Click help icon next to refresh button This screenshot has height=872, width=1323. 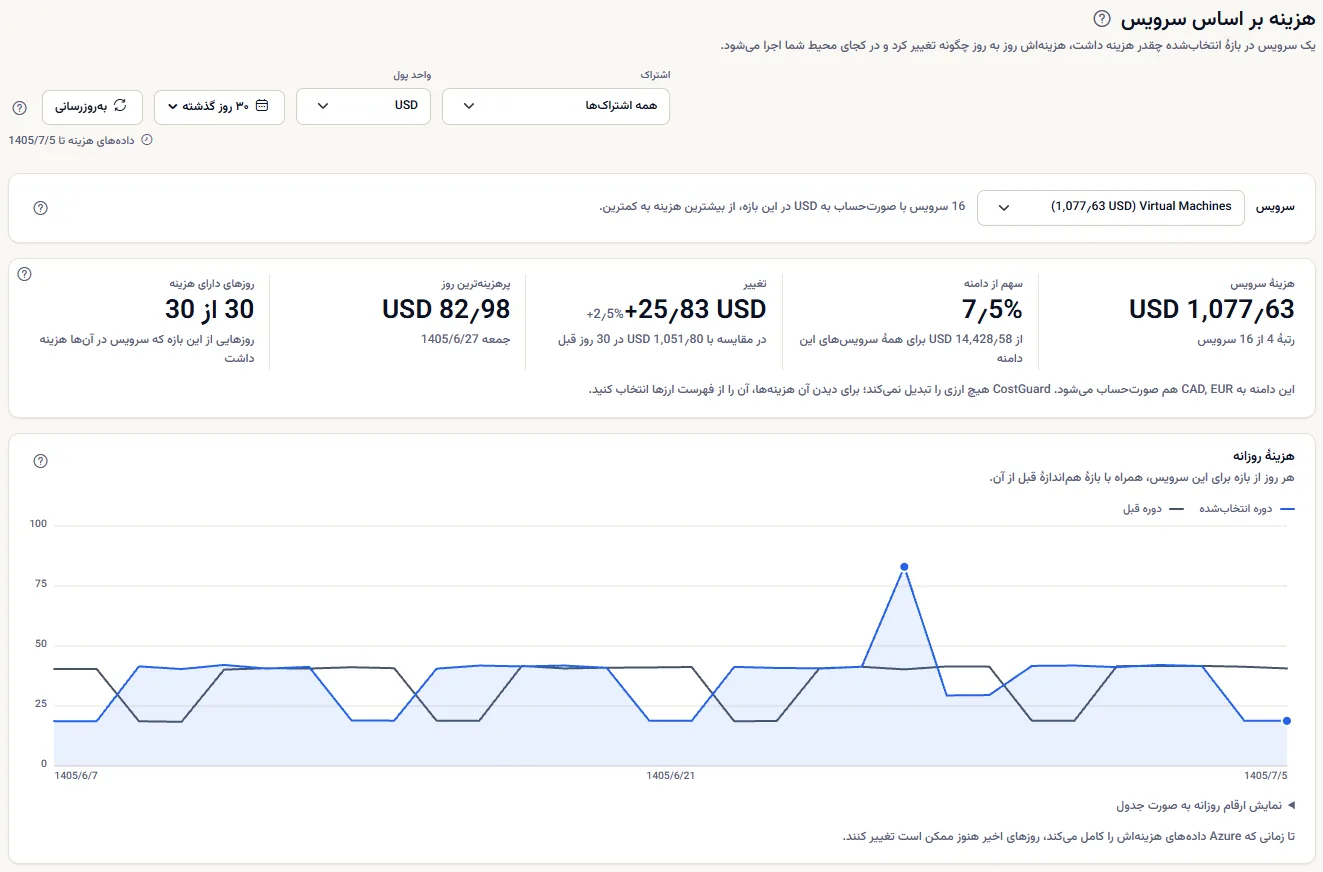[x=19, y=107]
